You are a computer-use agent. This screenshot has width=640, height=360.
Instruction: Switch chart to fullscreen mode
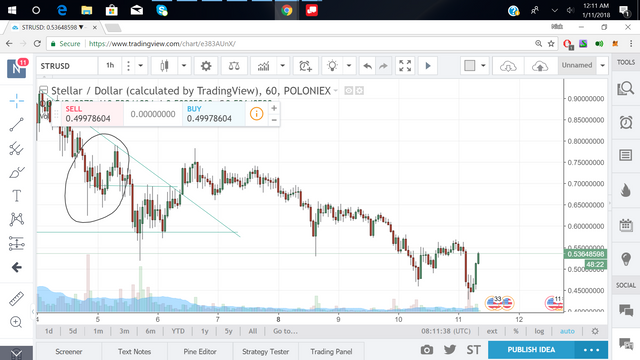(405, 66)
